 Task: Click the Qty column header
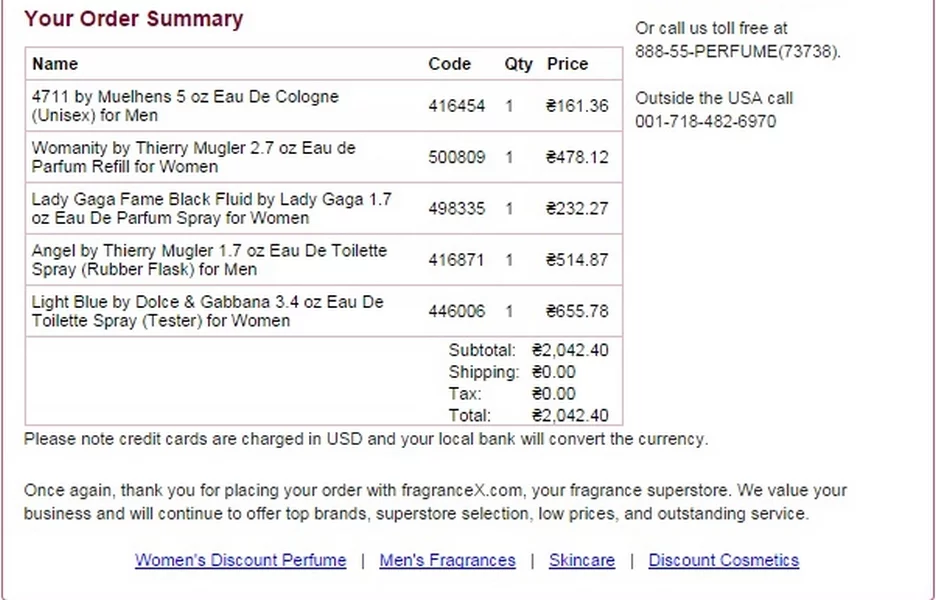(x=518, y=64)
